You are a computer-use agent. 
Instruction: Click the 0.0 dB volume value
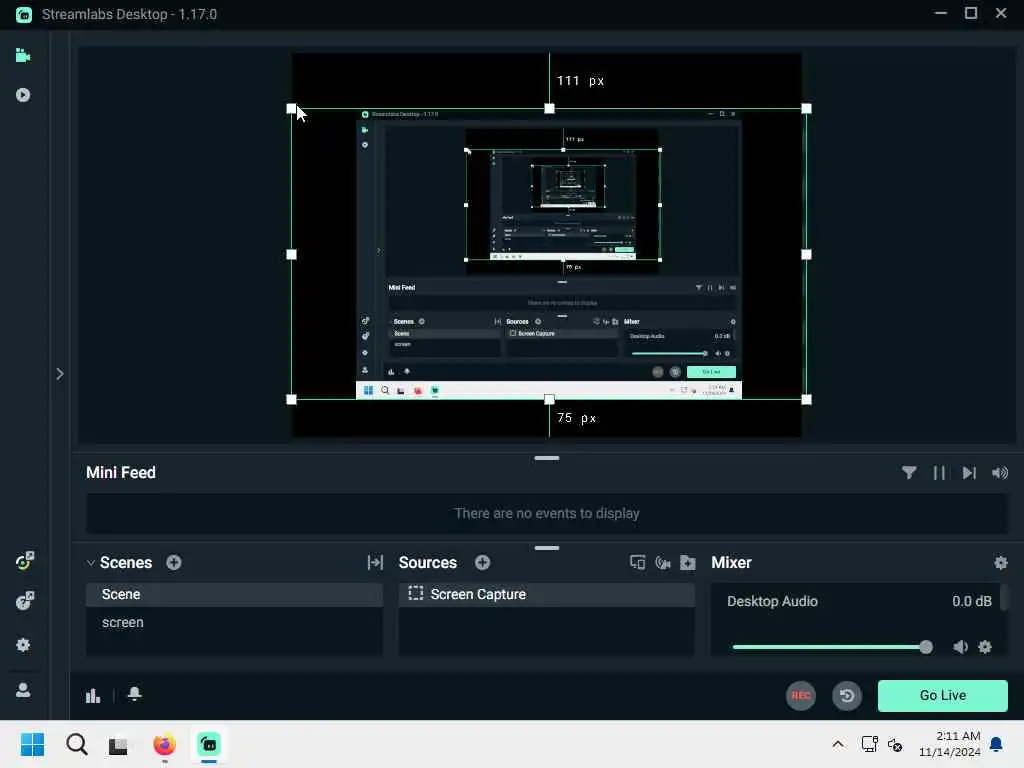pos(972,601)
